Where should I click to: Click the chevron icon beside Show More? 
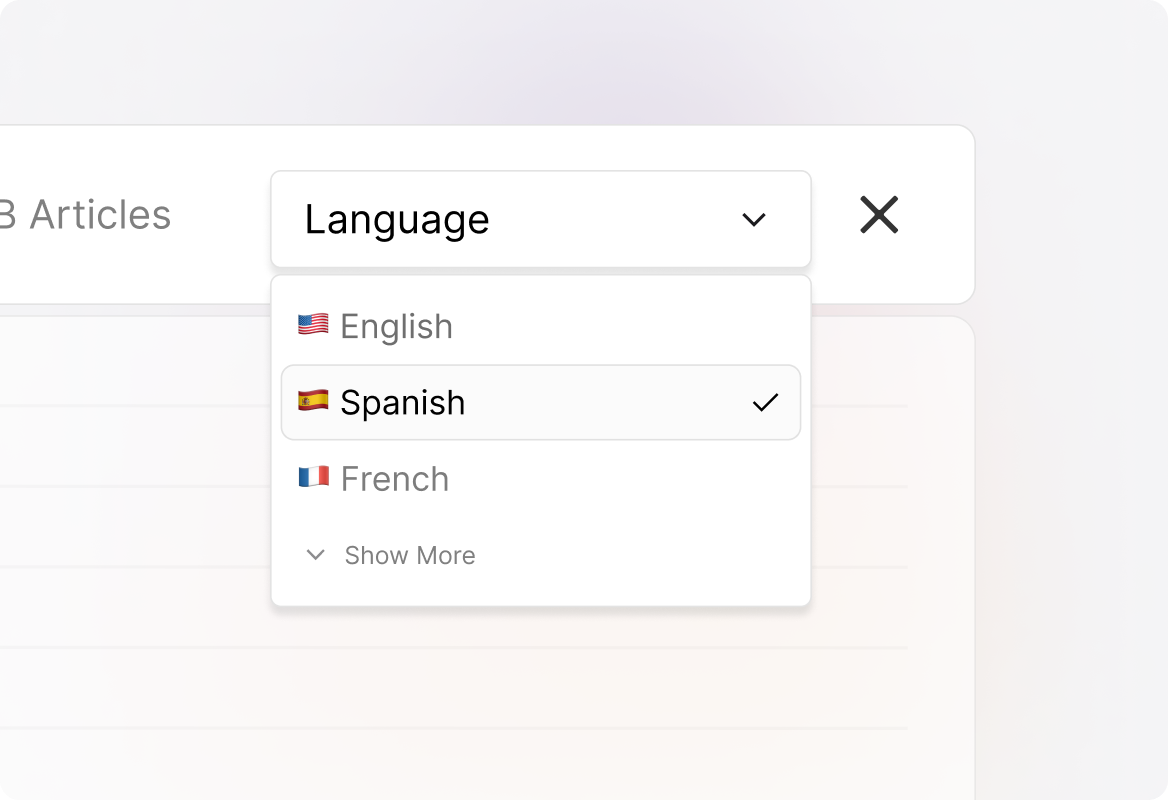[x=316, y=555]
